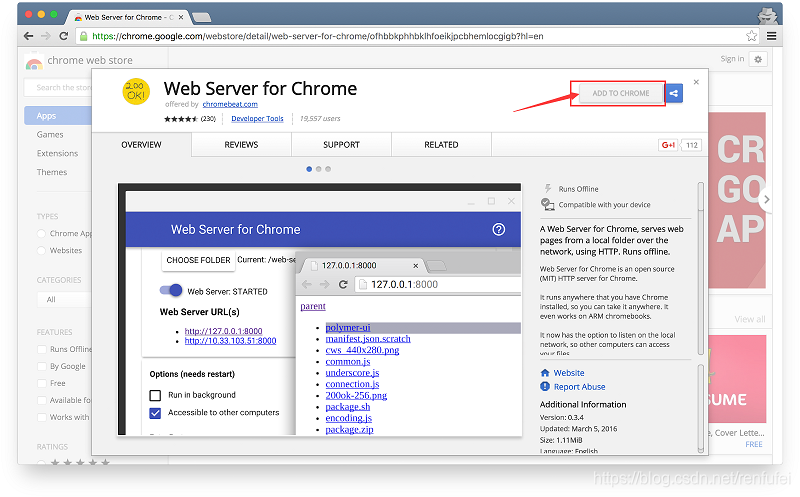Viewport: 800px width, 497px height.
Task: Open the All categories dropdown
Action: point(64,300)
